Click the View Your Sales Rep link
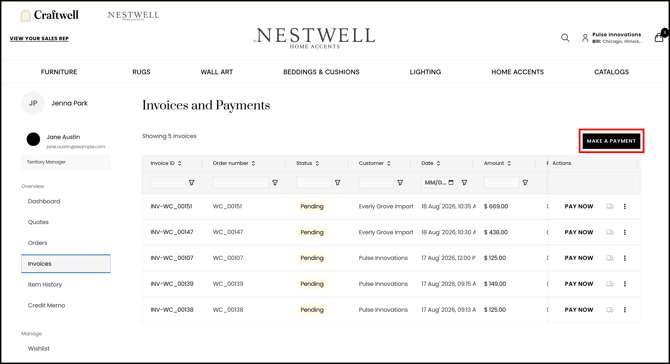670x364 pixels. point(39,38)
